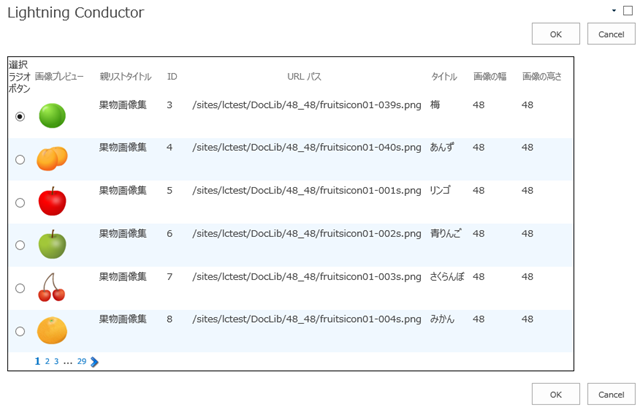
Task: Select the radio button for ID 8
Action: pos(20,332)
